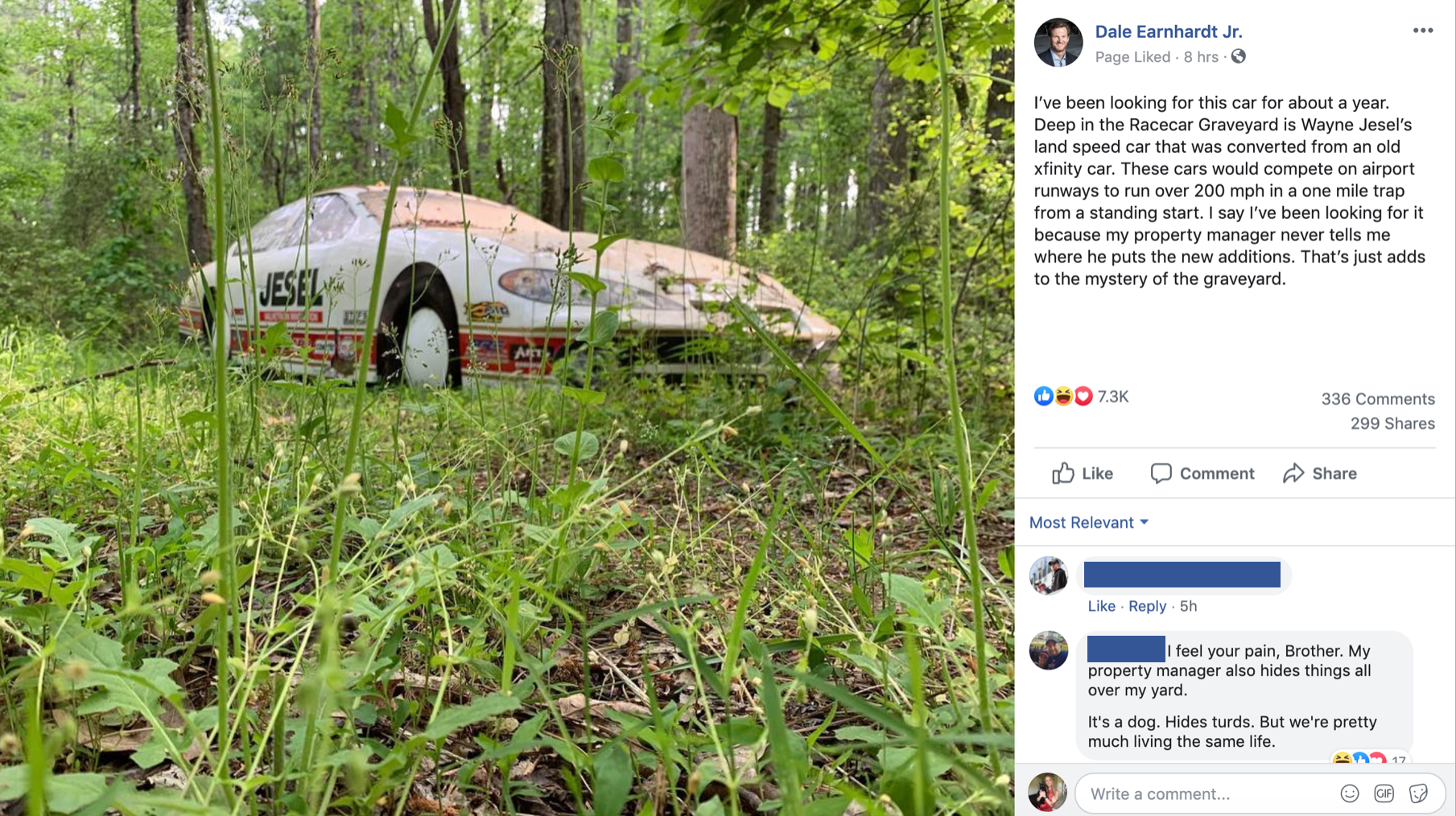
Task: Reply to the first comment
Action: [x=1147, y=606]
